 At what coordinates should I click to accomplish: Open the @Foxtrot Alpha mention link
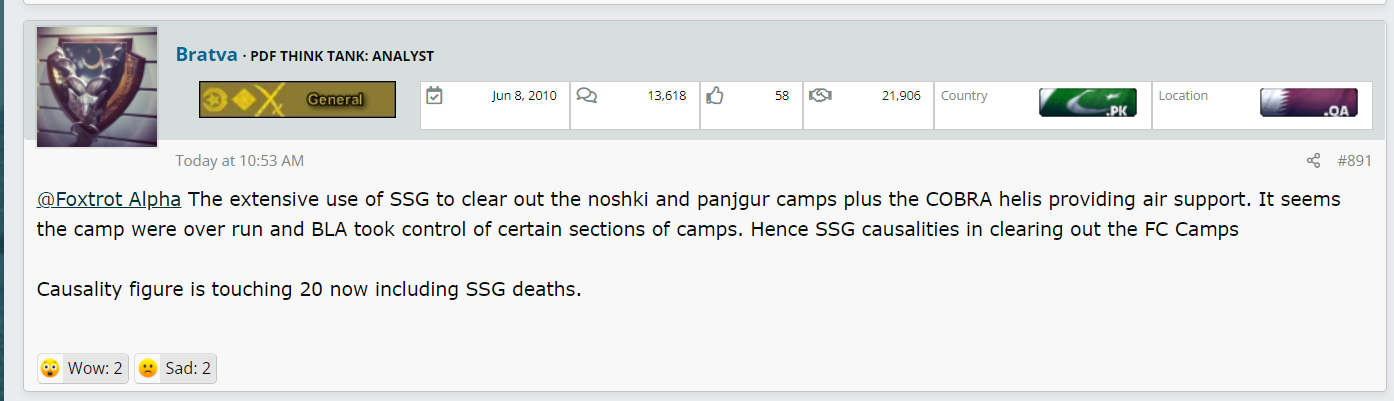110,199
